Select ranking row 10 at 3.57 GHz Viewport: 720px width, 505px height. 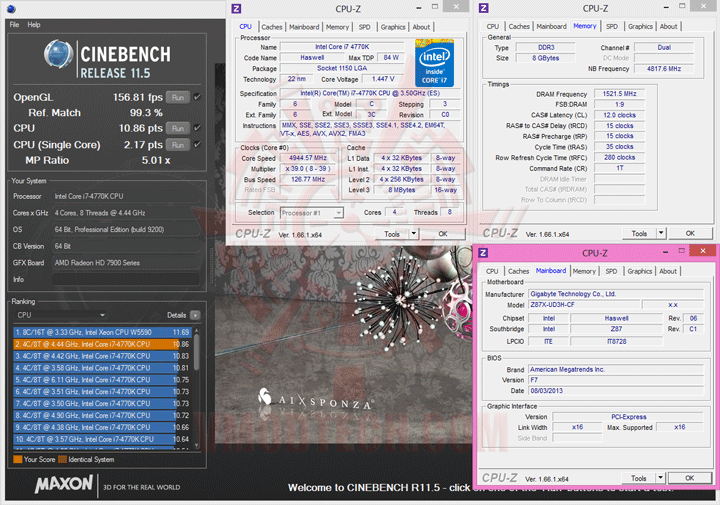[101, 439]
